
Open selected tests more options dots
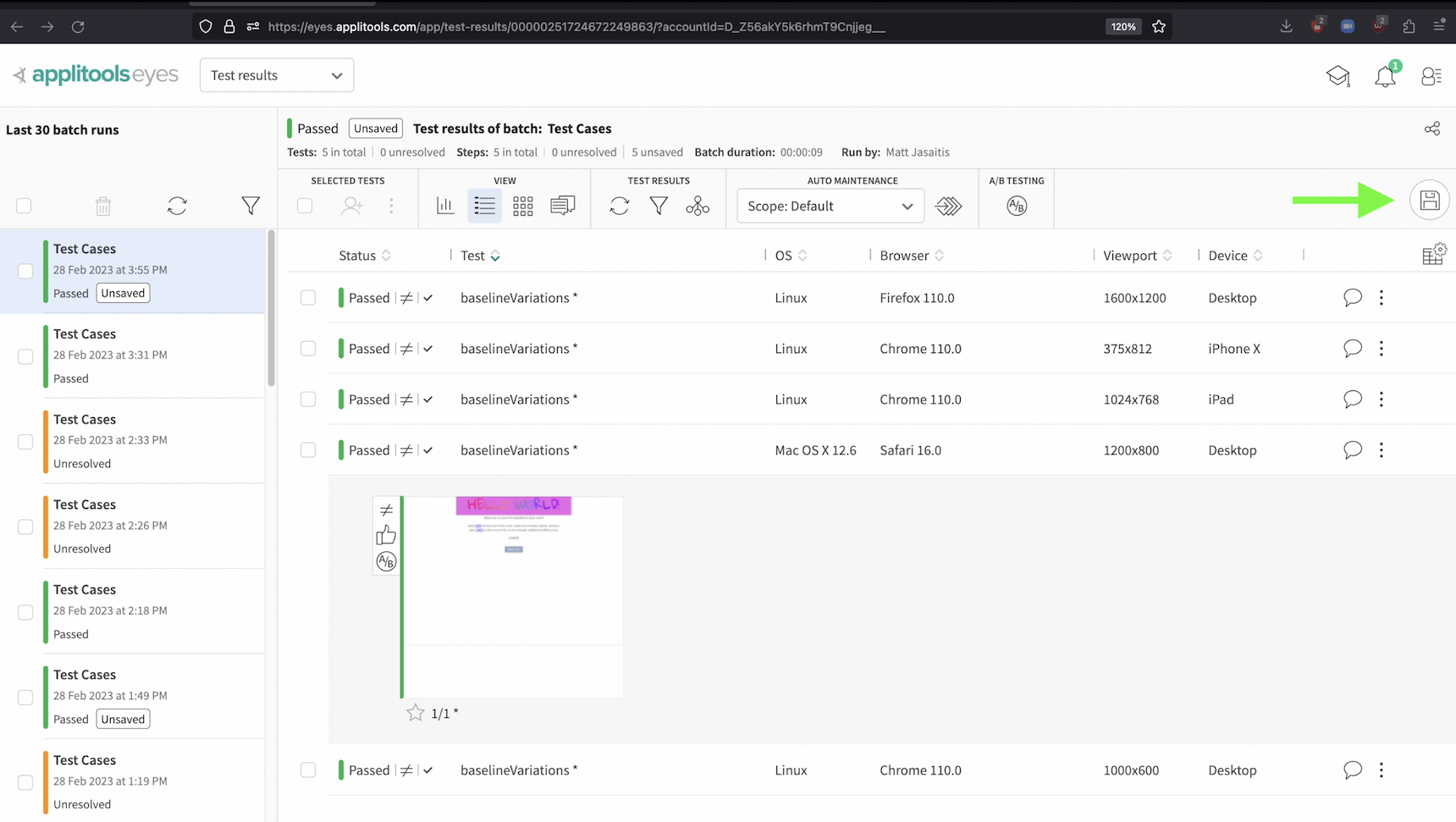point(391,206)
